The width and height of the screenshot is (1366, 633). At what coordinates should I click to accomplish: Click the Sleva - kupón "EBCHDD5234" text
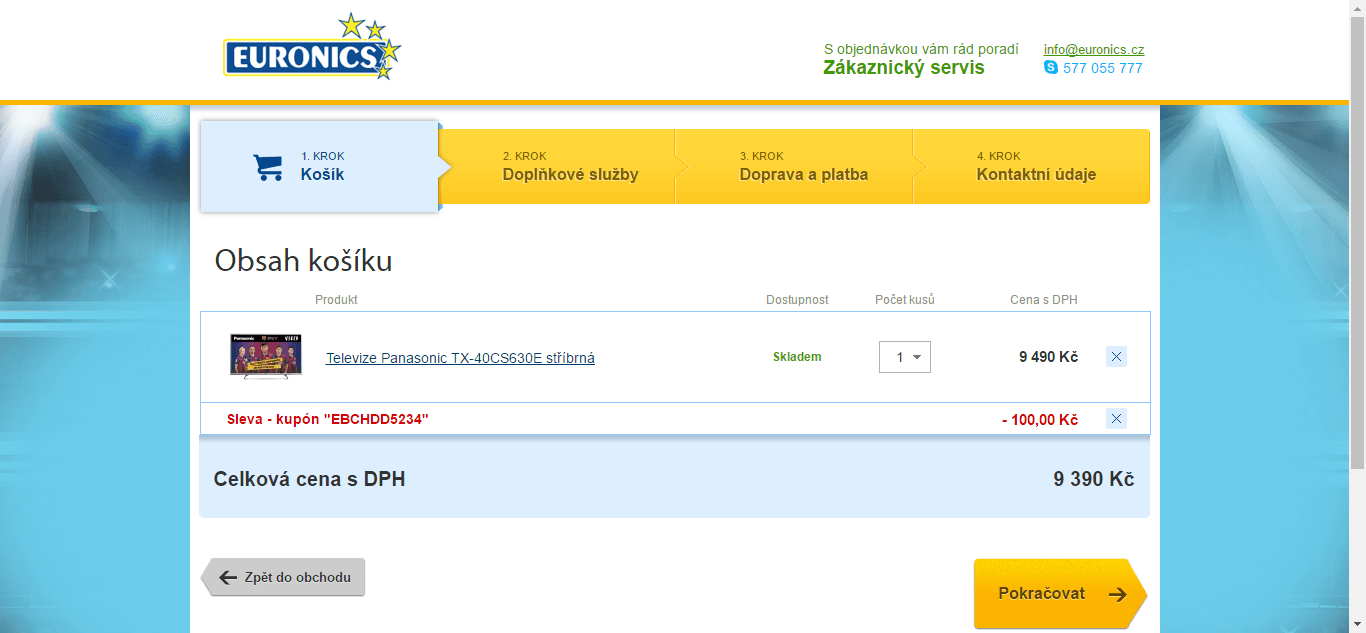328,419
